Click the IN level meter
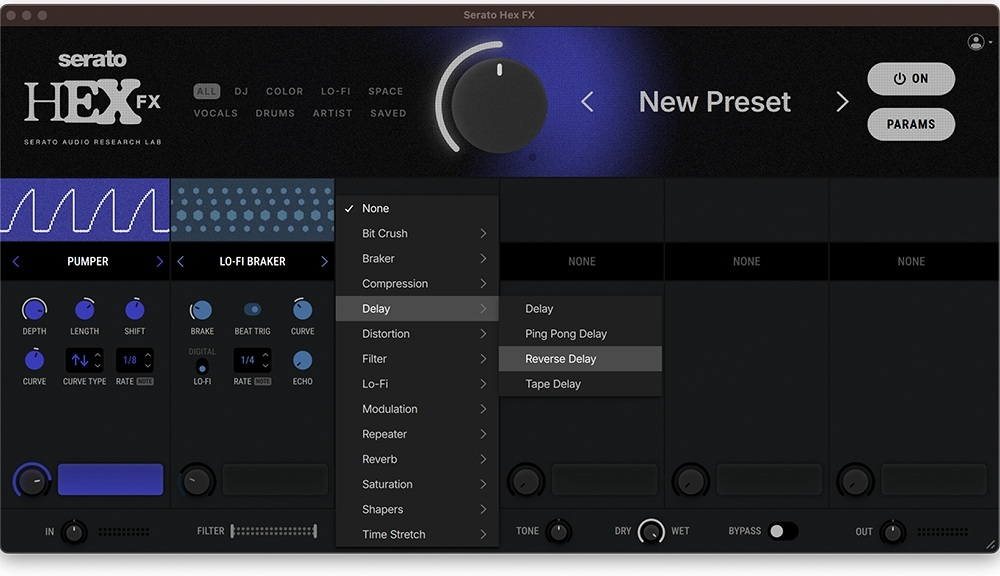Image resolution: width=1000 pixels, height=576 pixels. (124, 531)
